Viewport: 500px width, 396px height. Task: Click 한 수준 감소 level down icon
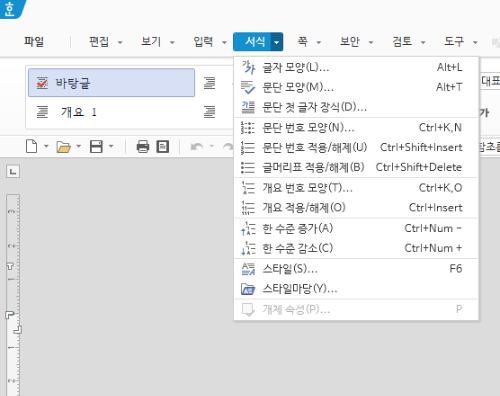click(248, 249)
